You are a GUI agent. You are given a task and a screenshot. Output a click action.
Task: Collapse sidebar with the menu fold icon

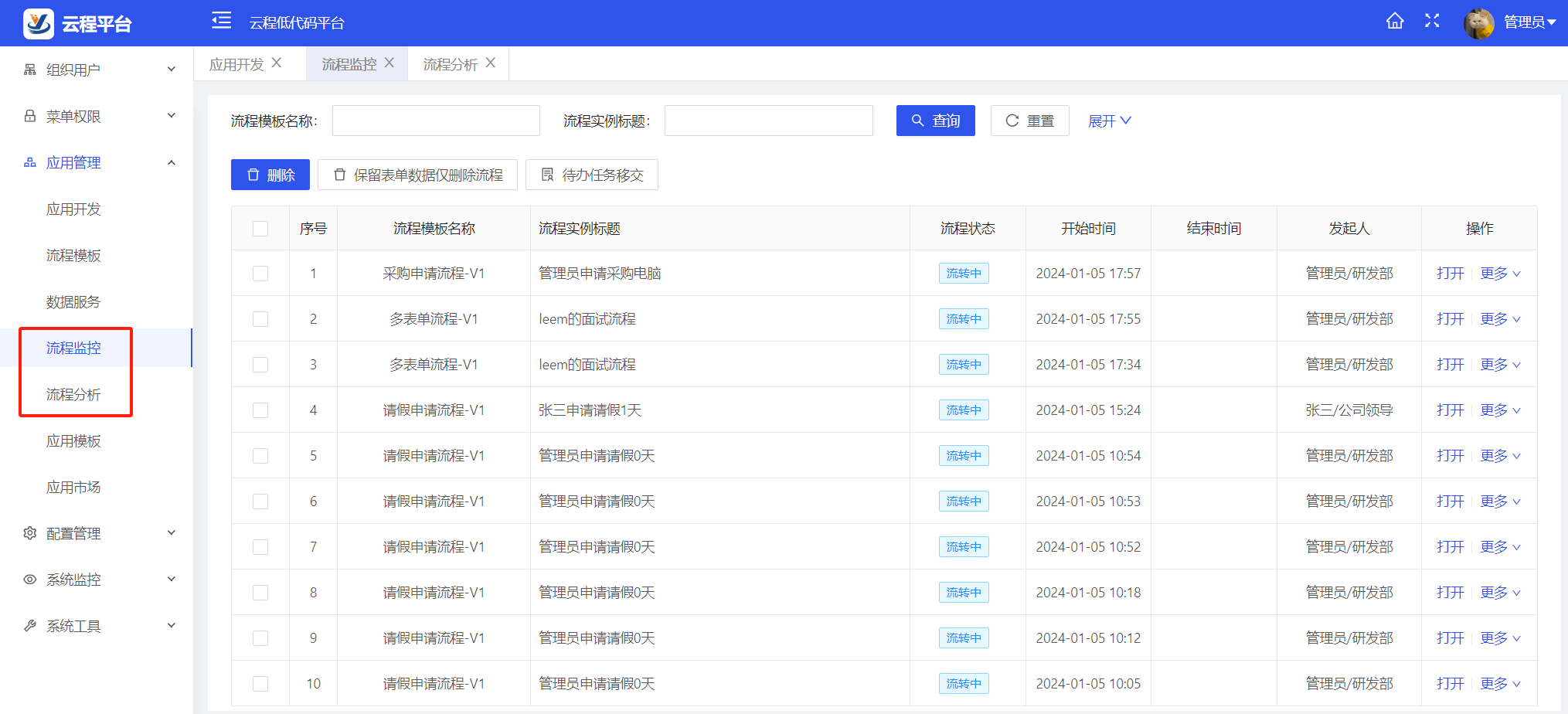[x=222, y=21]
